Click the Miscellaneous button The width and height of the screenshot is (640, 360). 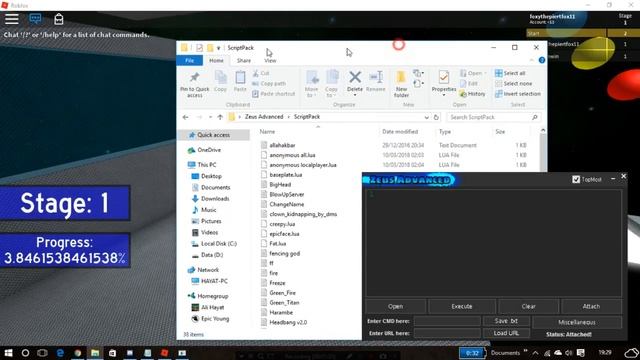(x=577, y=322)
